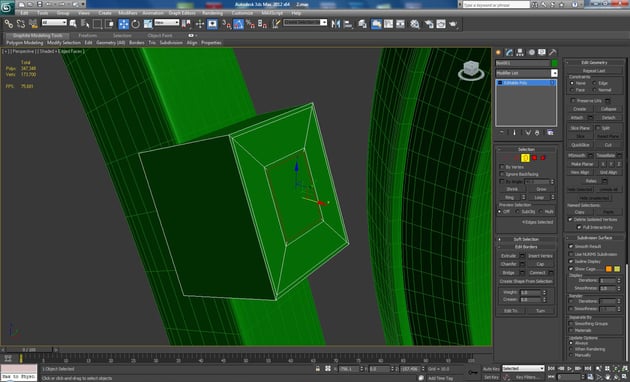Screen dimensions: 630x382
Task: Select Border sub-object level yellow icon
Action: pos(525,158)
